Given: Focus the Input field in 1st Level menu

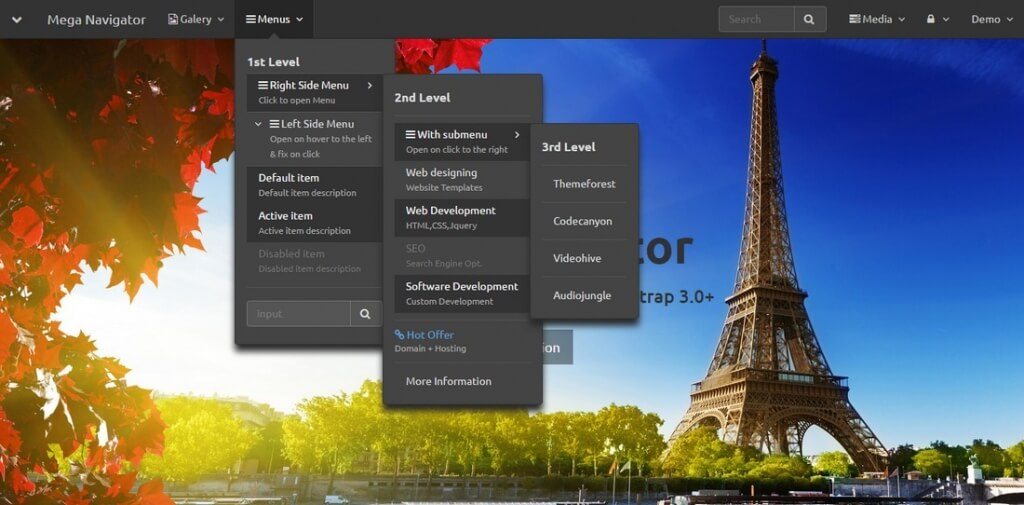Looking at the screenshot, I should [298, 314].
